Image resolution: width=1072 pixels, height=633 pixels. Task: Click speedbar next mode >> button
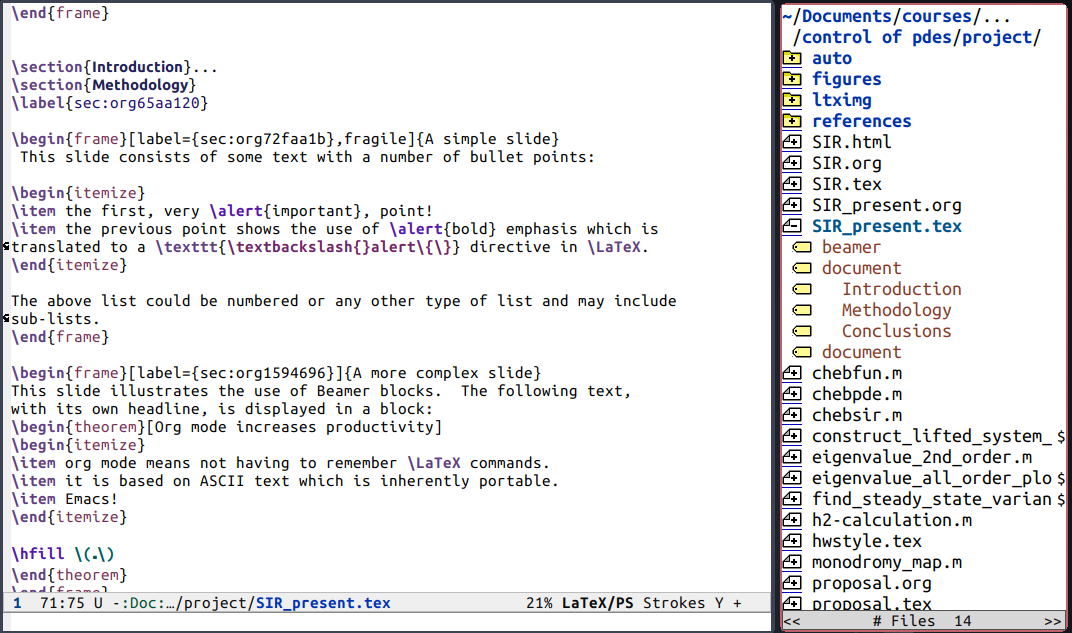click(x=1053, y=621)
